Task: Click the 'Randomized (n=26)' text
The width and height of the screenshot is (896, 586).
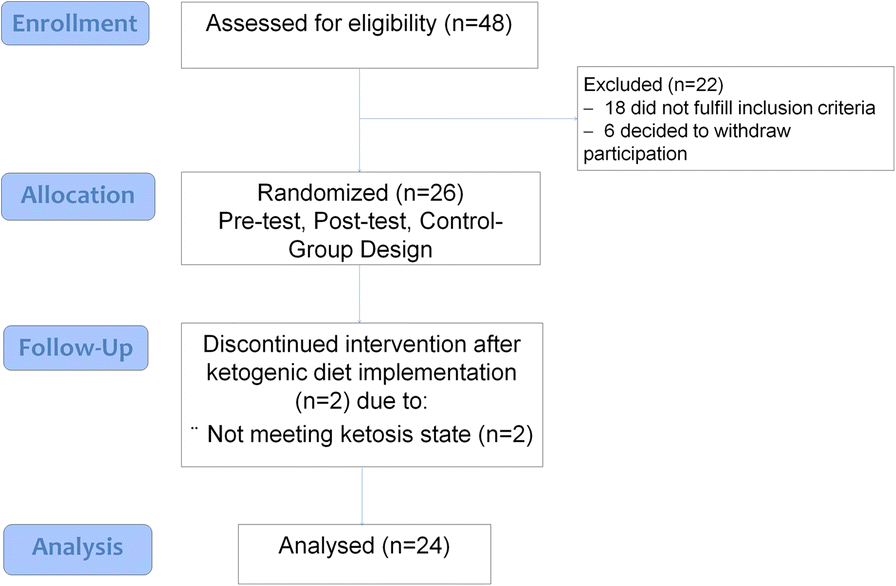Action: point(361,194)
